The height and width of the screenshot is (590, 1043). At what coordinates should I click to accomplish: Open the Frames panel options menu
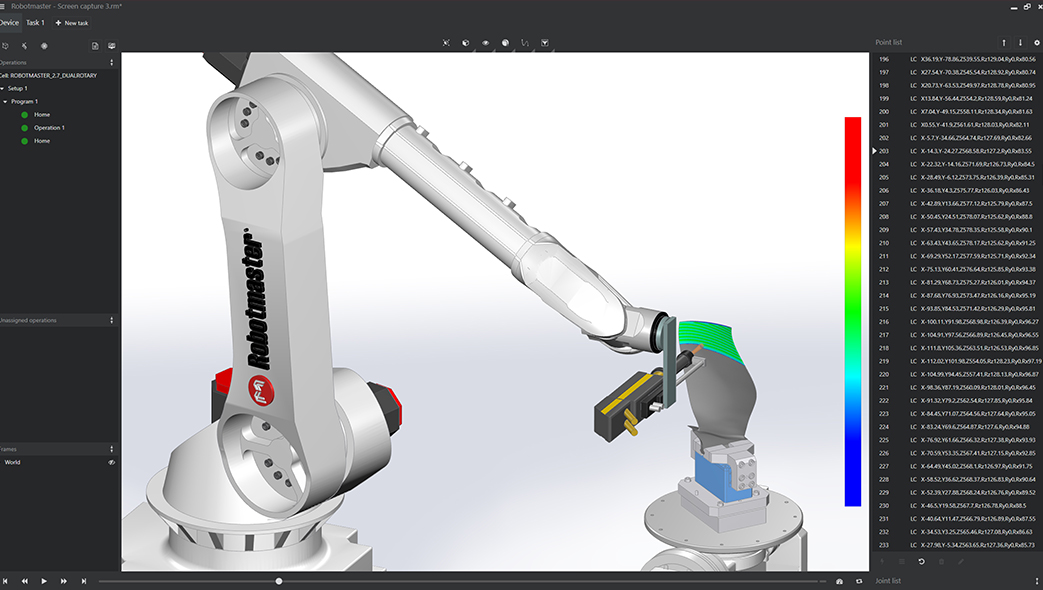point(111,449)
